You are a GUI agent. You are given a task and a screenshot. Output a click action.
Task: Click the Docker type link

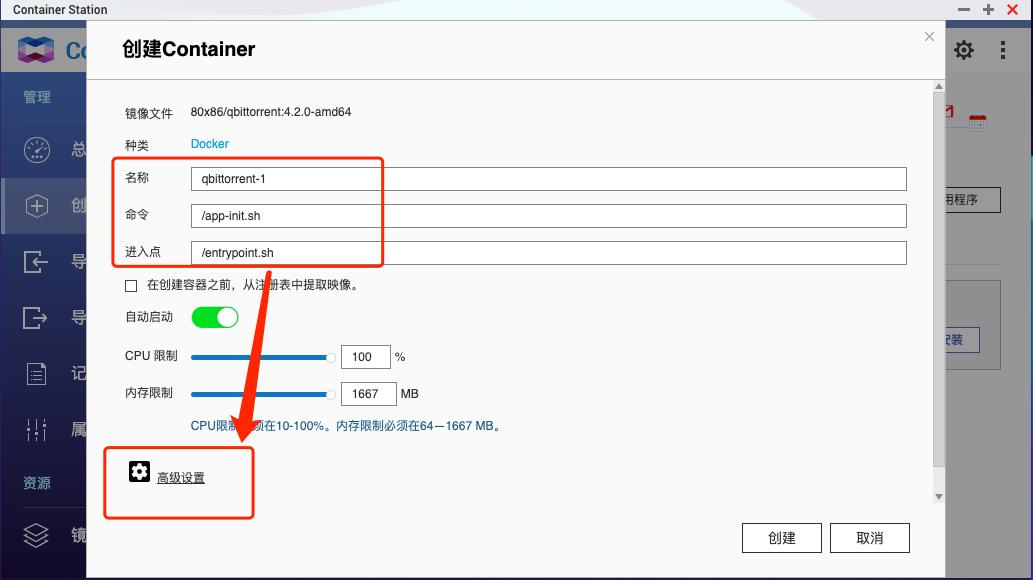click(209, 143)
